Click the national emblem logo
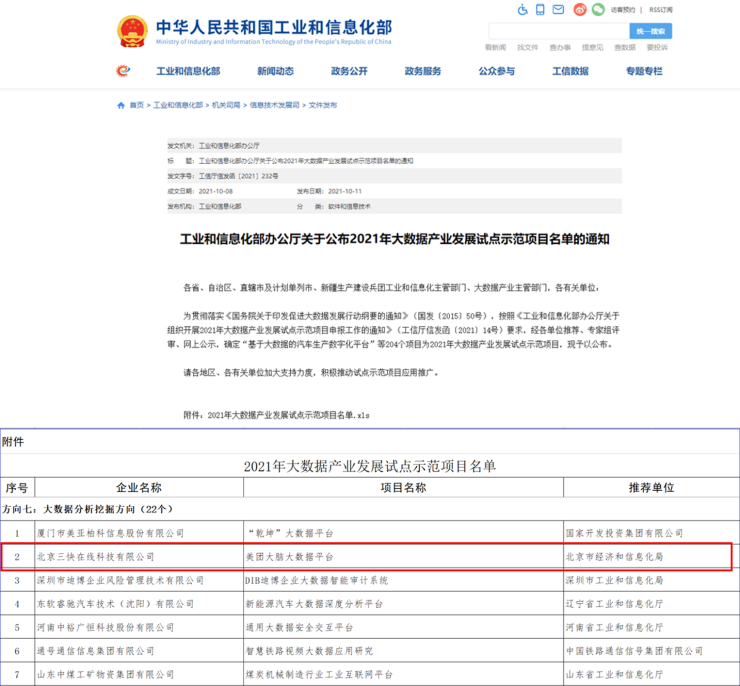 [x=131, y=32]
